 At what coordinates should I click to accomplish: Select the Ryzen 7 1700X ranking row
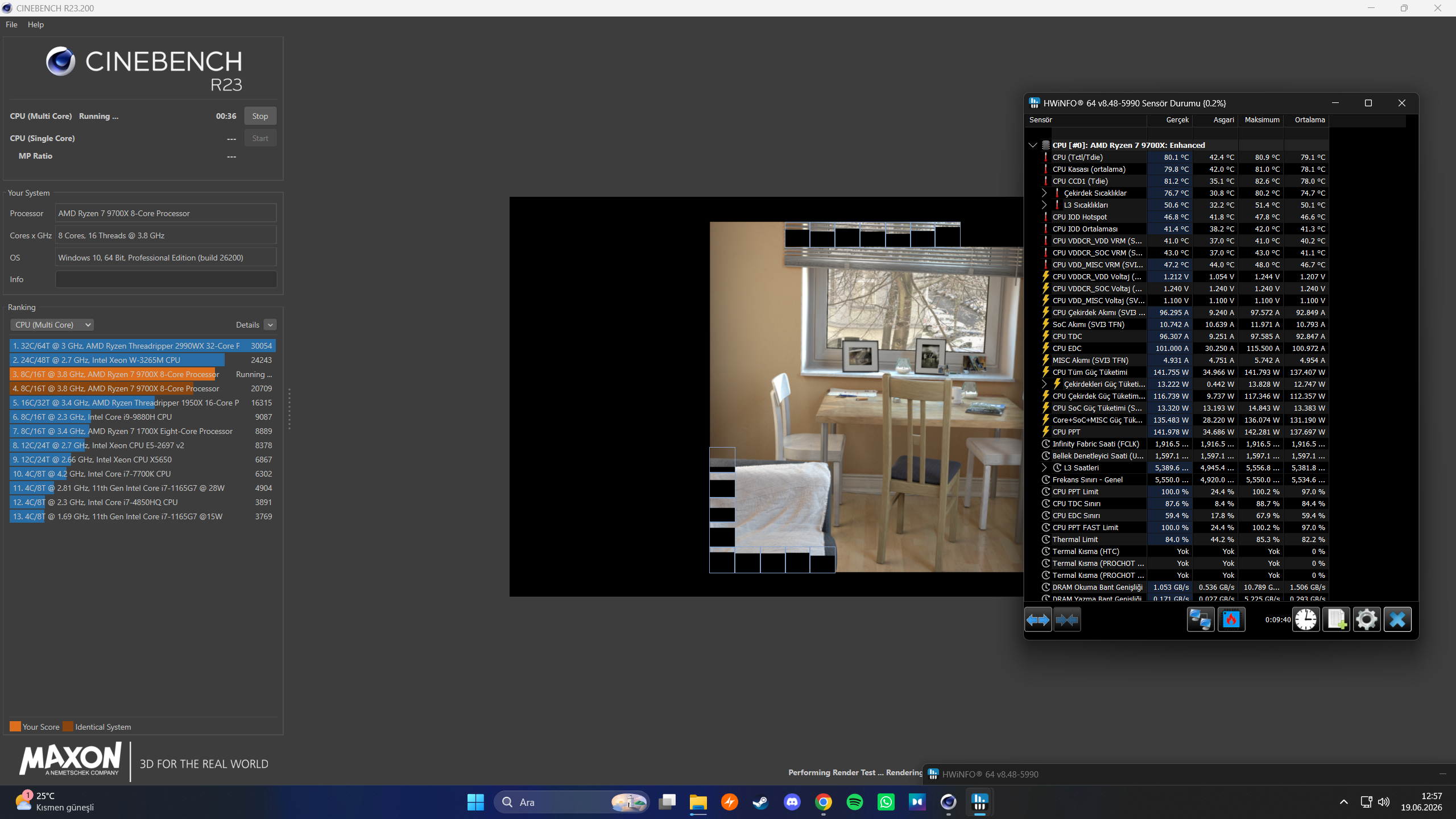coord(143,431)
